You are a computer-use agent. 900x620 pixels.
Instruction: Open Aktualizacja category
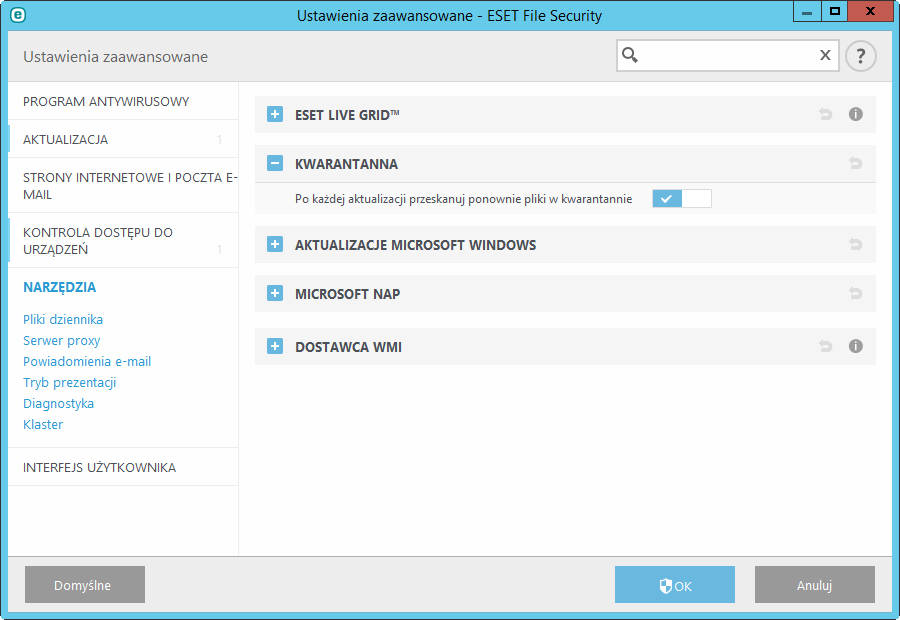click(x=123, y=140)
